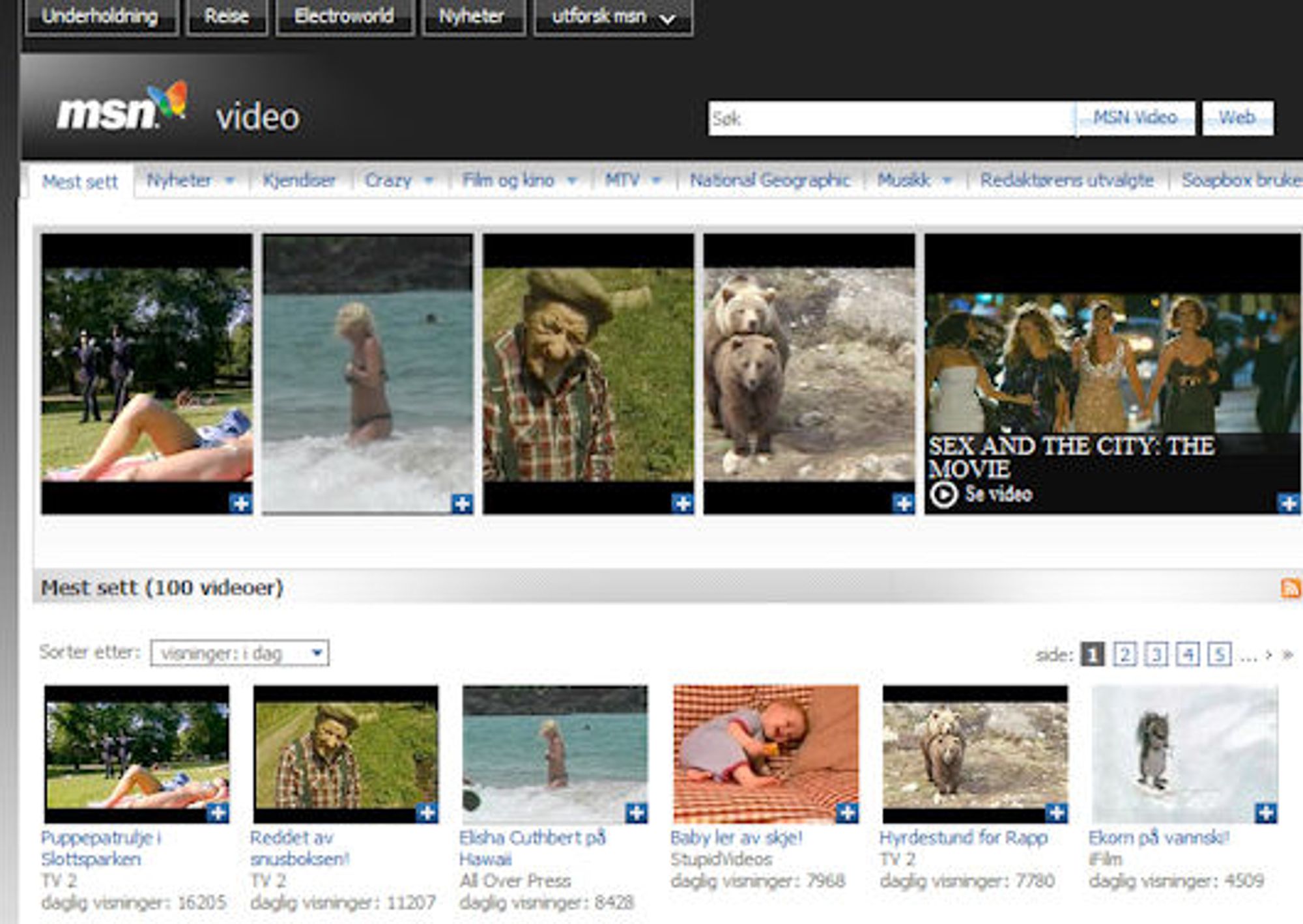Open the Hyrdestund for Rapp title link
The image size is (1303, 924).
point(964,837)
